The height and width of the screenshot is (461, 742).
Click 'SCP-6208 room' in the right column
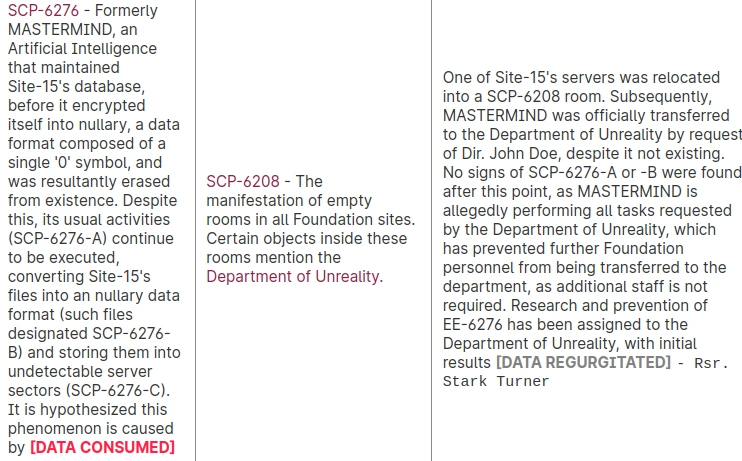[x=545, y=96]
